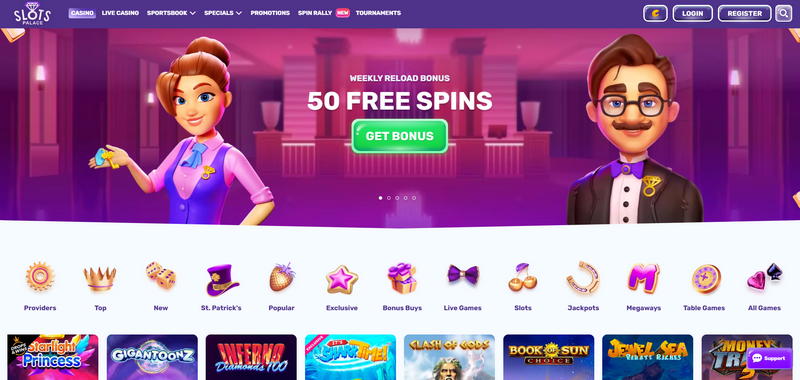Image resolution: width=800 pixels, height=380 pixels.
Task: Select the Top crown category icon
Action: click(100, 278)
